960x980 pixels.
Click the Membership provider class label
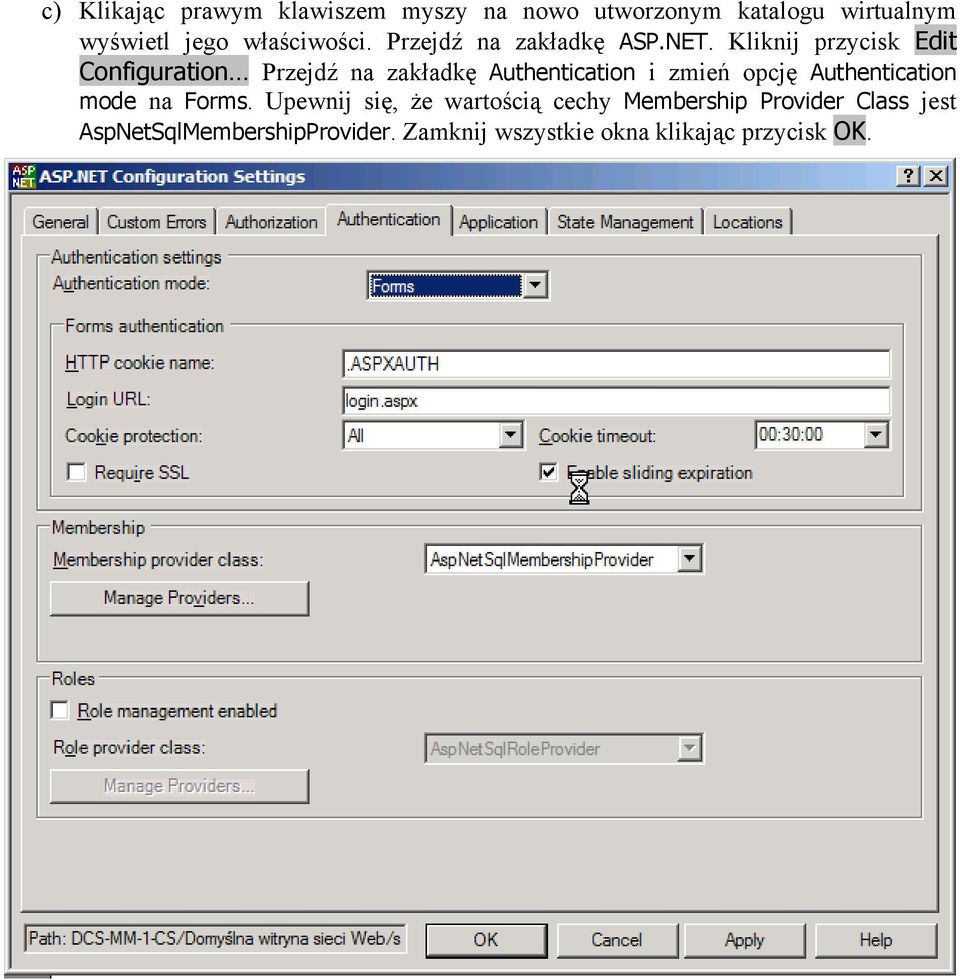pyautogui.click(x=158, y=559)
